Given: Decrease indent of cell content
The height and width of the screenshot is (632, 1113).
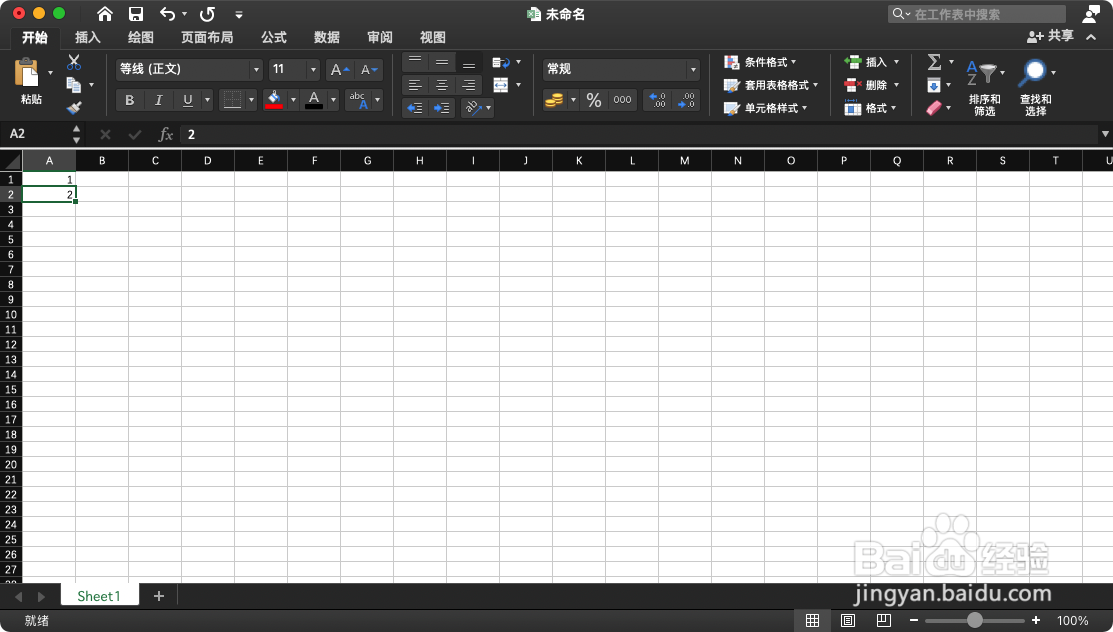Looking at the screenshot, I should [x=415, y=108].
